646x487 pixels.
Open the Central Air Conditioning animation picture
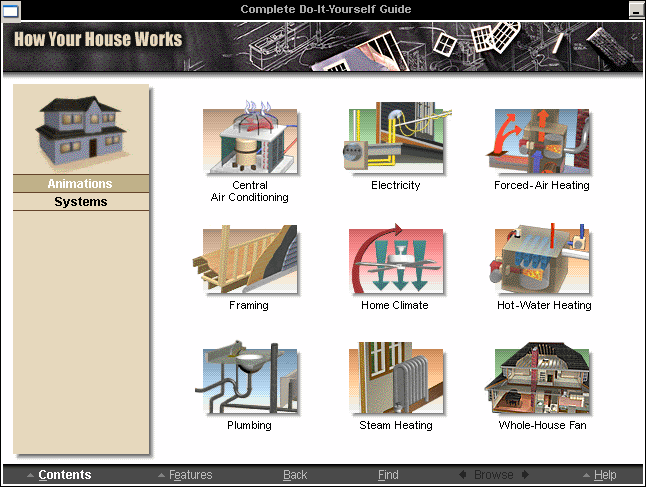tap(250, 138)
